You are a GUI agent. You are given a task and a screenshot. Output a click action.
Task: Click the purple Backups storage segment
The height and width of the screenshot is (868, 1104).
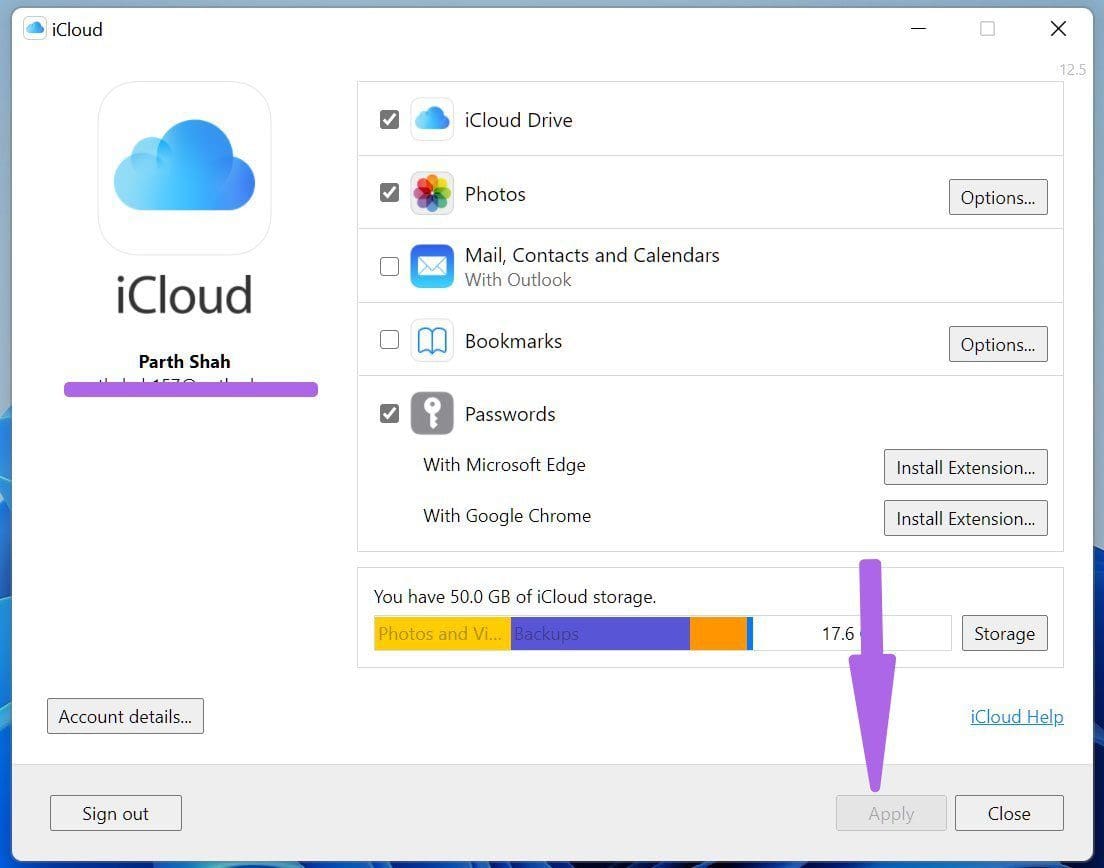tap(600, 634)
